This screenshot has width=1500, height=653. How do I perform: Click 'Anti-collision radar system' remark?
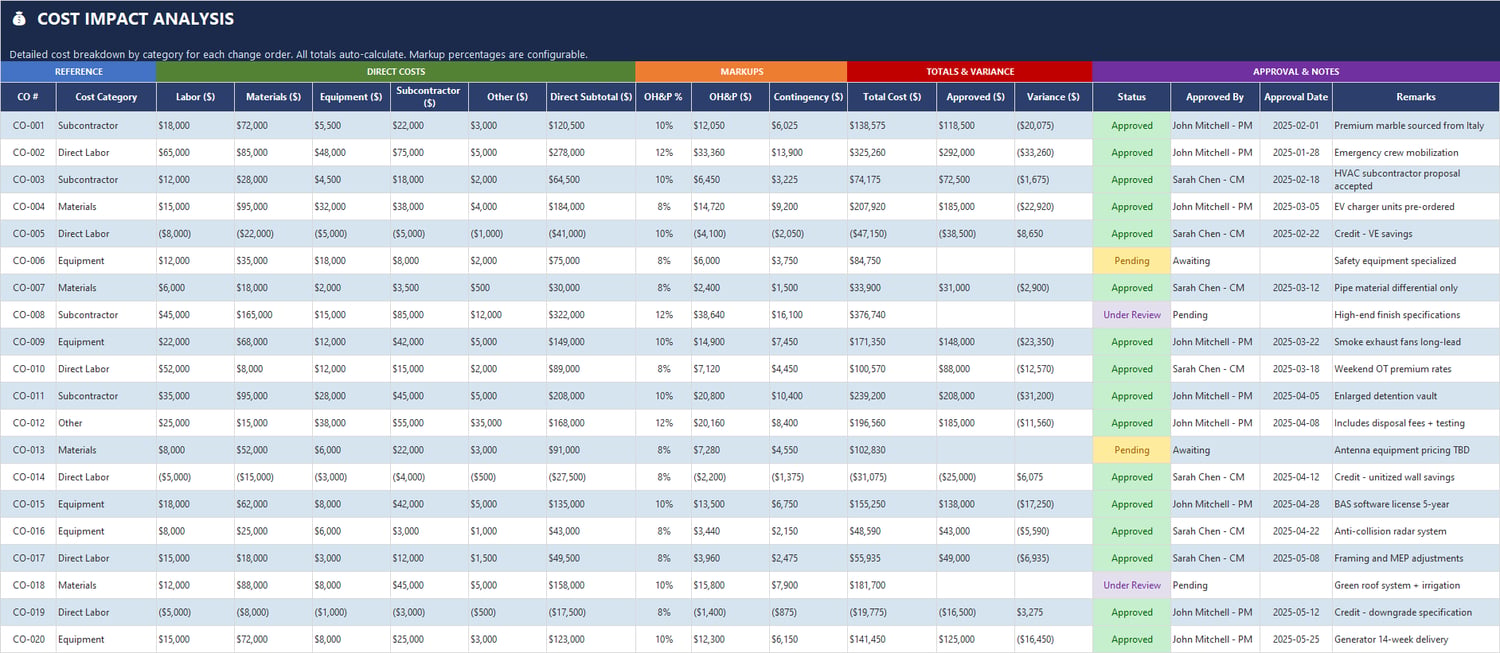[1416, 531]
